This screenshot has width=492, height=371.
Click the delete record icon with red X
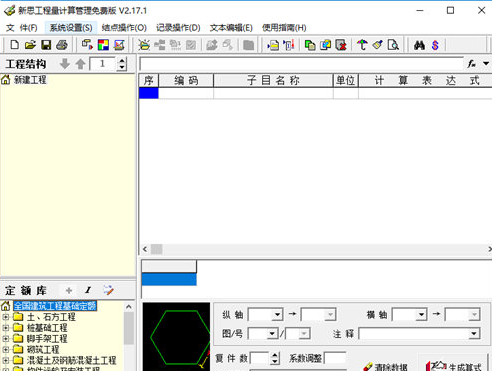[341, 45]
